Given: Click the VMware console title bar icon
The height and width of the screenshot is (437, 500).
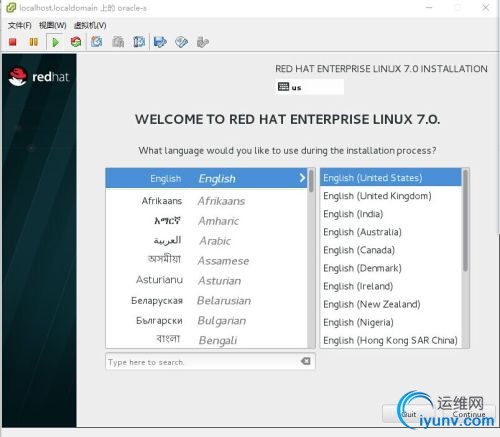Looking at the screenshot, I should (11, 8).
